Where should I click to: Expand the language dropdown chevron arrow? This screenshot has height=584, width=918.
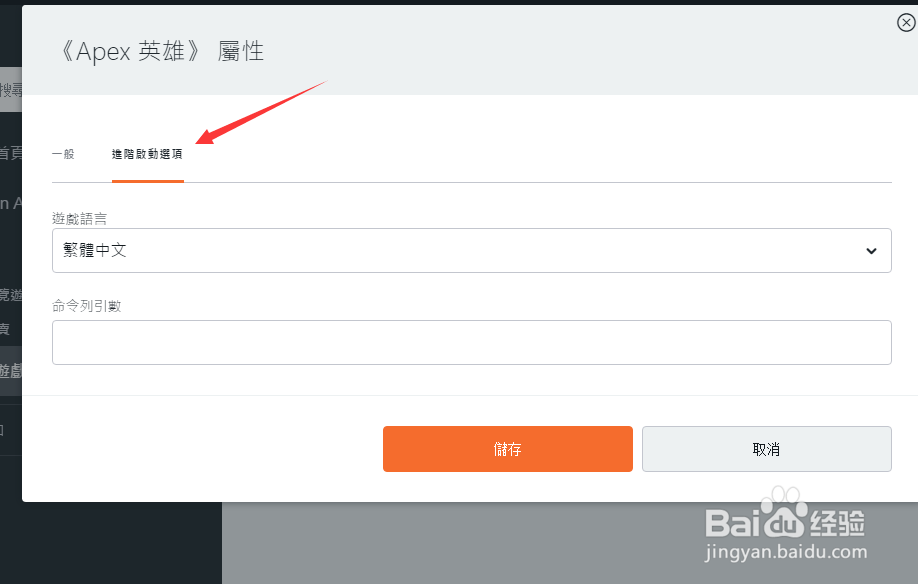coord(871,251)
